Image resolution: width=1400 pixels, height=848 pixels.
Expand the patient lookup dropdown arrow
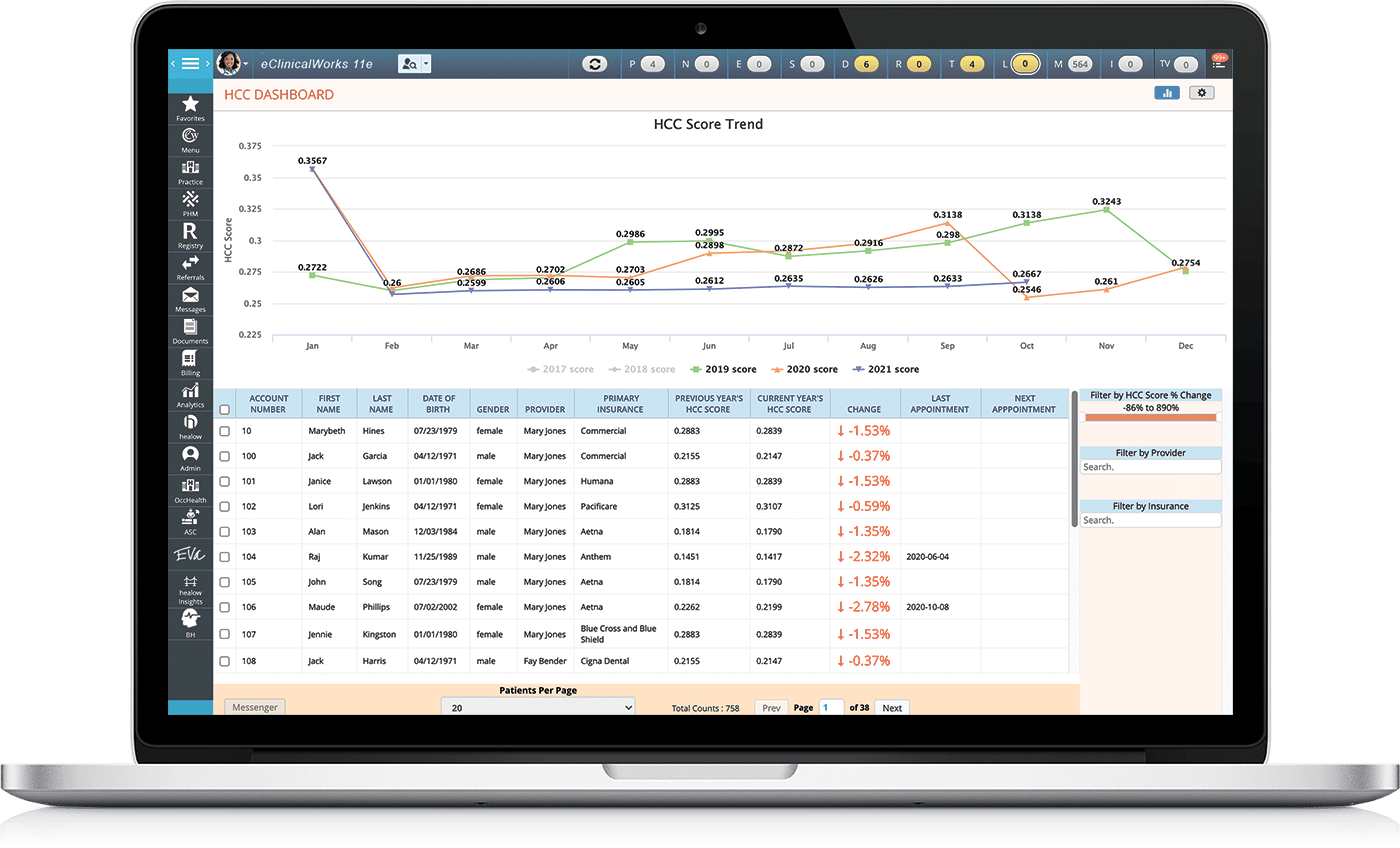pyautogui.click(x=426, y=64)
